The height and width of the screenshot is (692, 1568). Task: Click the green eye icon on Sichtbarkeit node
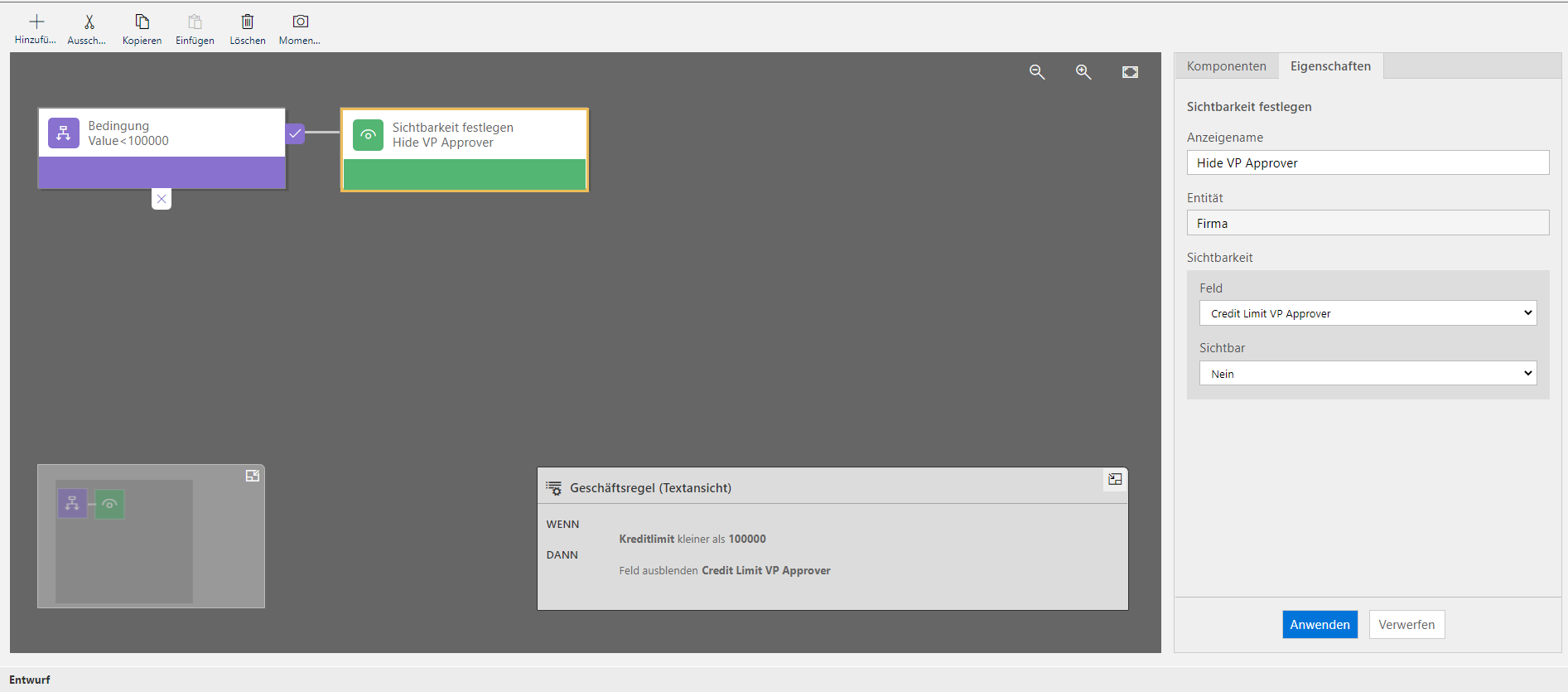(x=368, y=135)
